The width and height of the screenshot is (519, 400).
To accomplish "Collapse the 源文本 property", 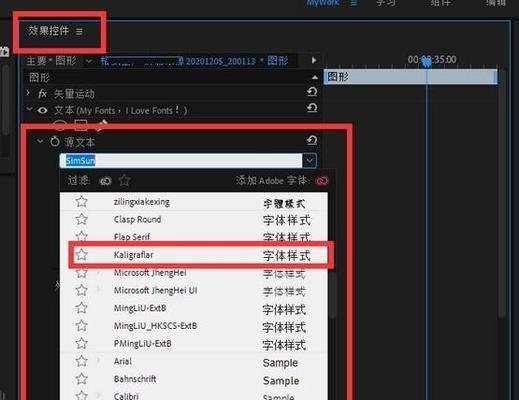I will [x=40, y=141].
